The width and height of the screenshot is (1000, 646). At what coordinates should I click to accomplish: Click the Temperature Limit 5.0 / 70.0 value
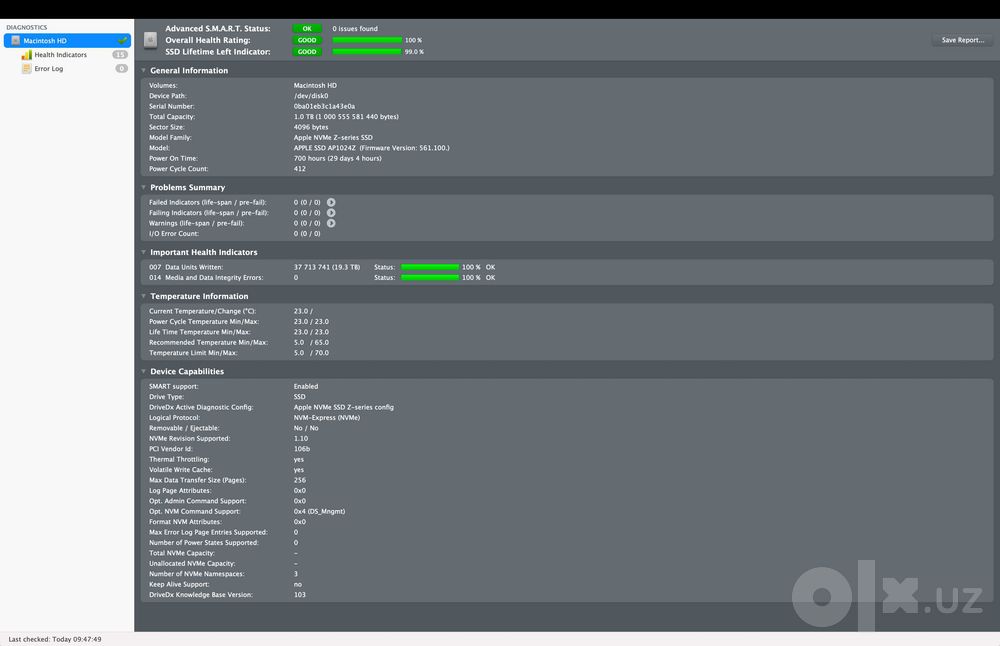(311, 353)
